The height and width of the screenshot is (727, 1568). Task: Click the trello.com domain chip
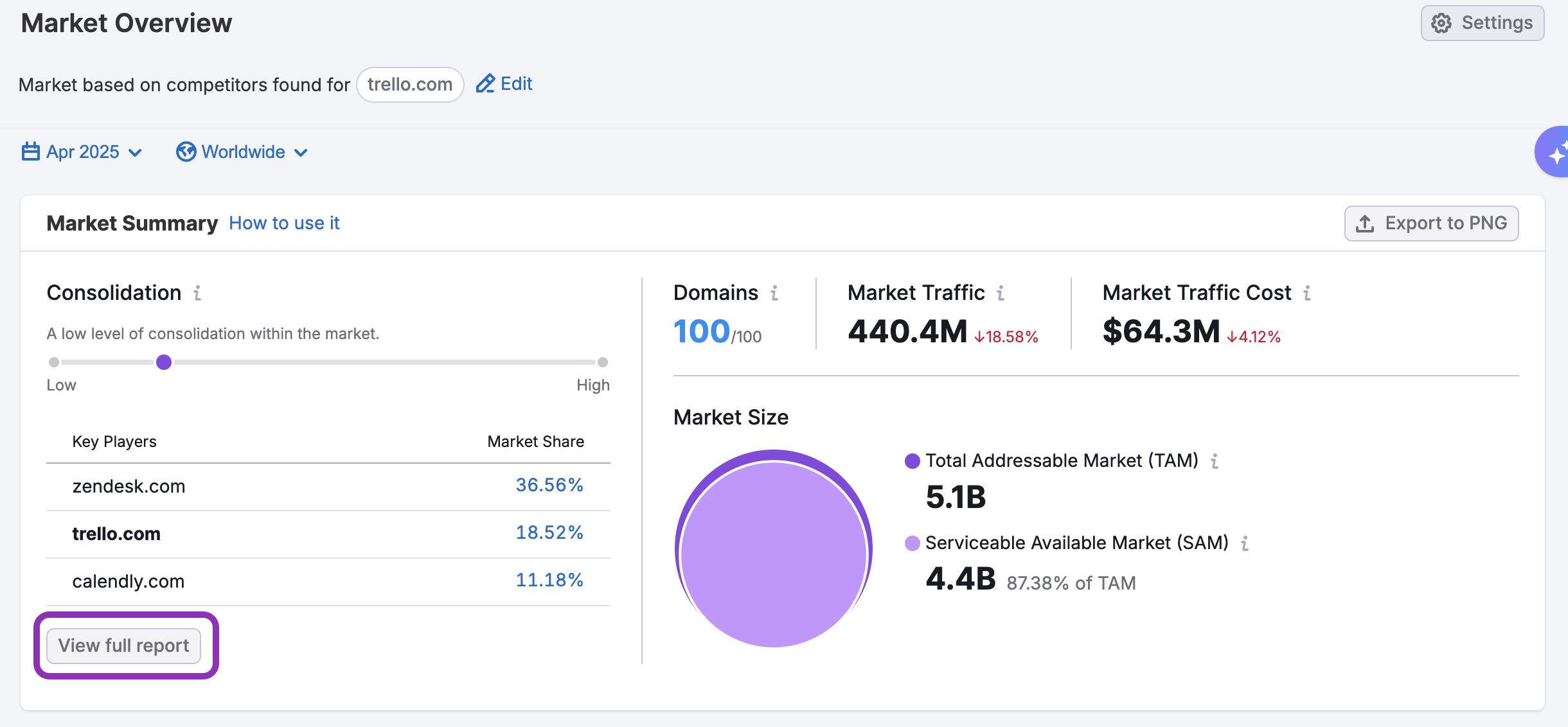(x=410, y=84)
